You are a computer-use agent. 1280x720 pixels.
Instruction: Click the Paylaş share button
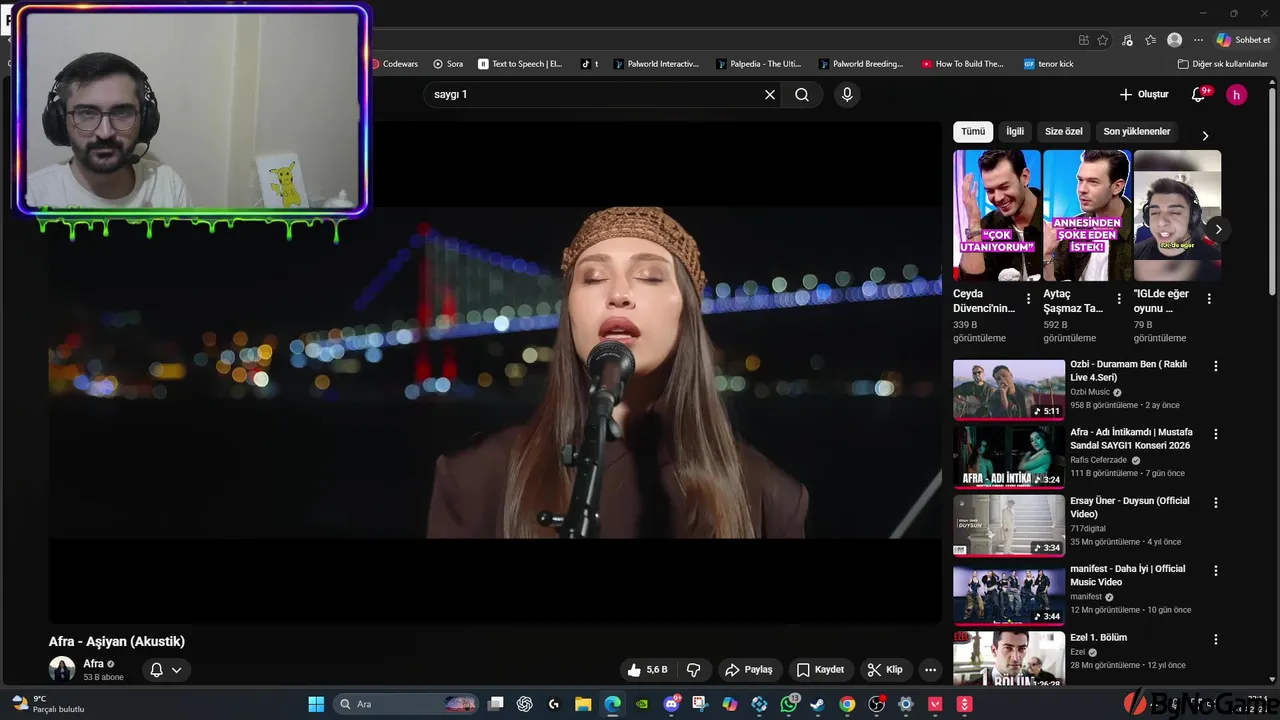[749, 670]
